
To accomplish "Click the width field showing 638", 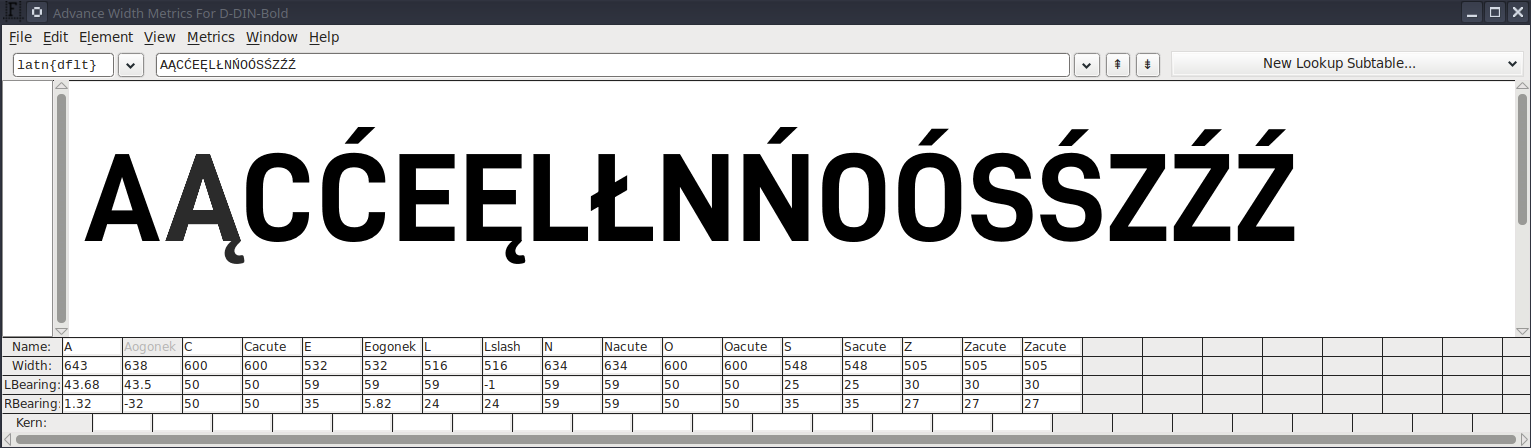I will click(x=152, y=366).
